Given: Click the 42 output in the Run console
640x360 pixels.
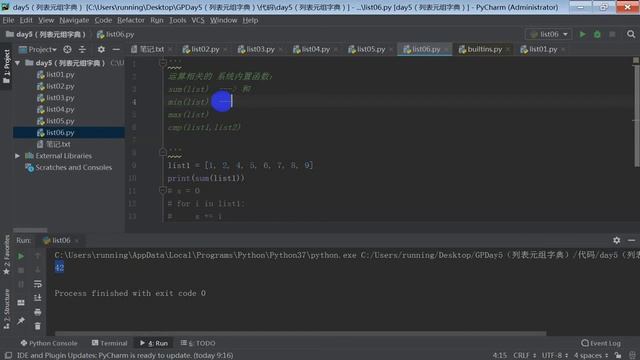Looking at the screenshot, I should (59, 268).
